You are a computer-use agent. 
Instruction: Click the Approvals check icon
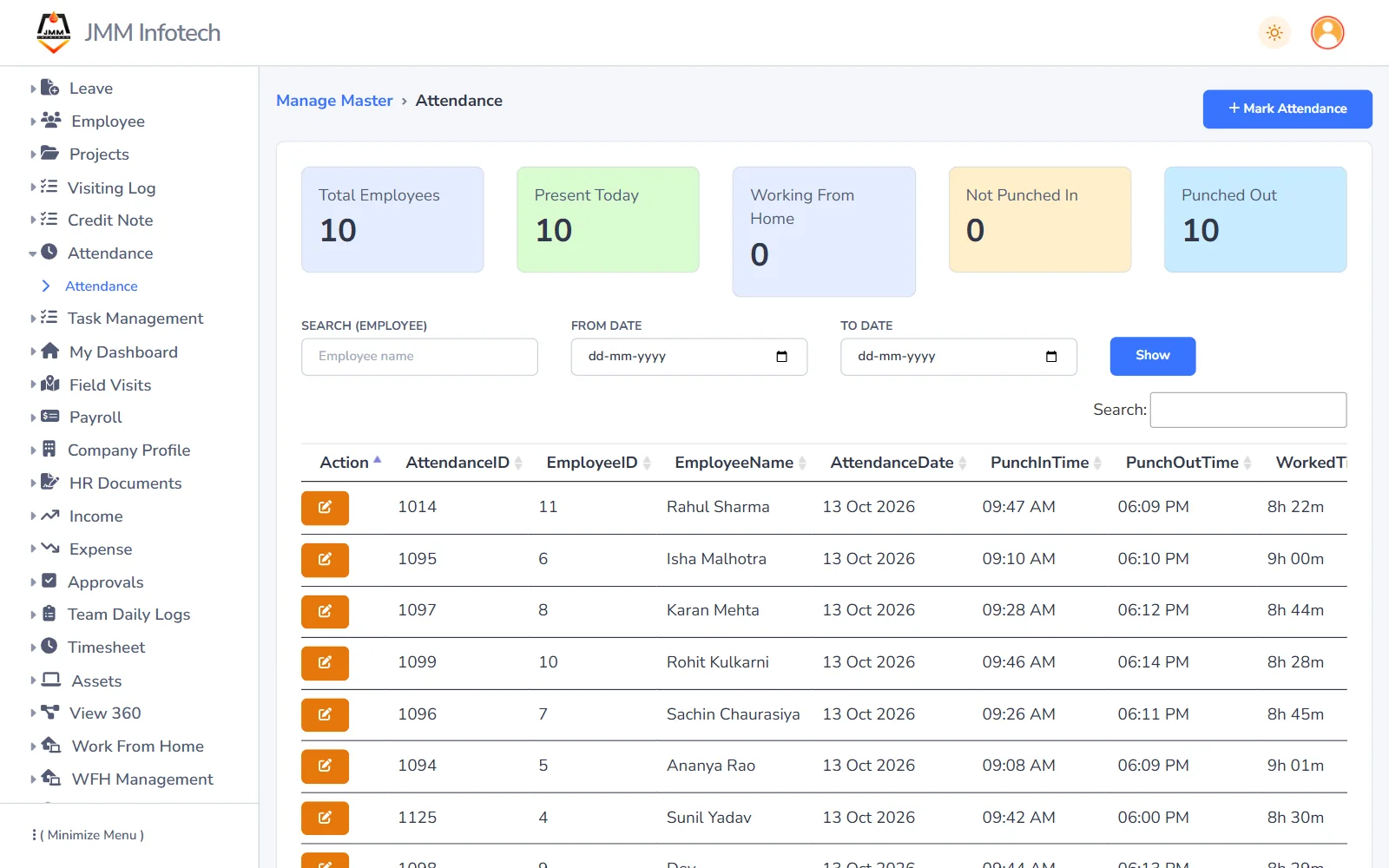pyautogui.click(x=49, y=582)
